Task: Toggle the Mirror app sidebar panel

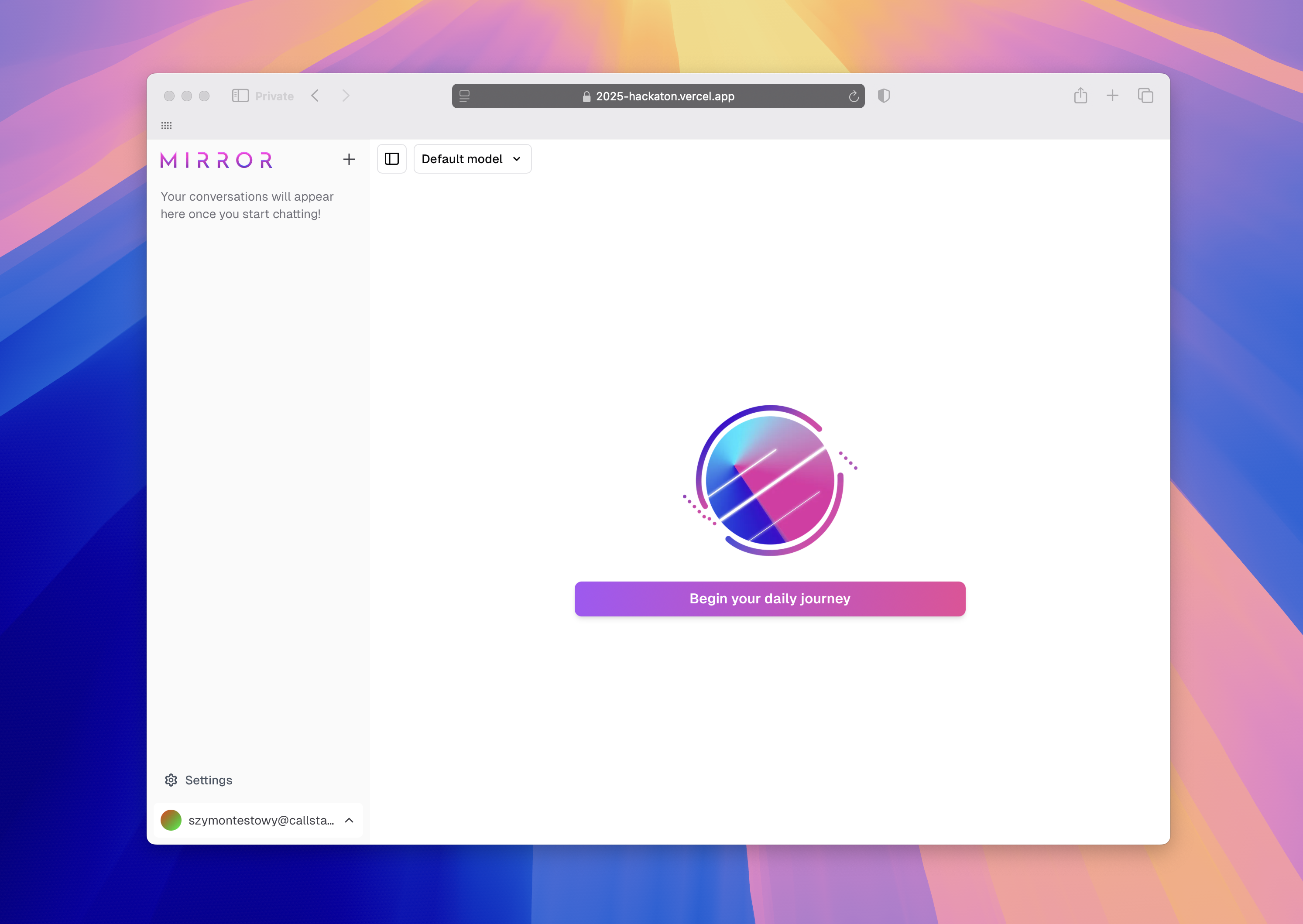Action: pos(391,159)
